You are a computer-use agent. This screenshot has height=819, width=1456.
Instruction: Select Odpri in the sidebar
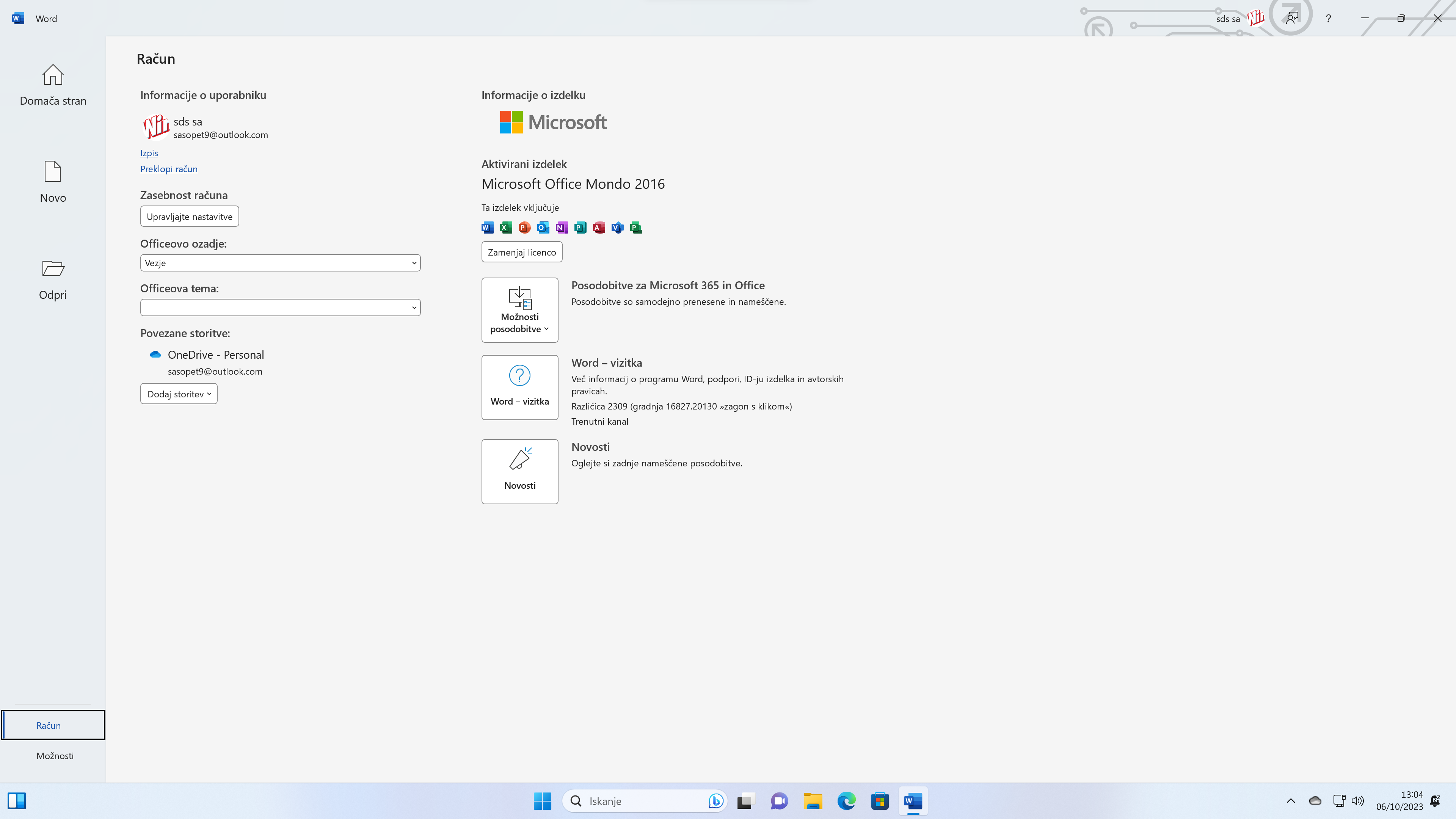(x=53, y=279)
